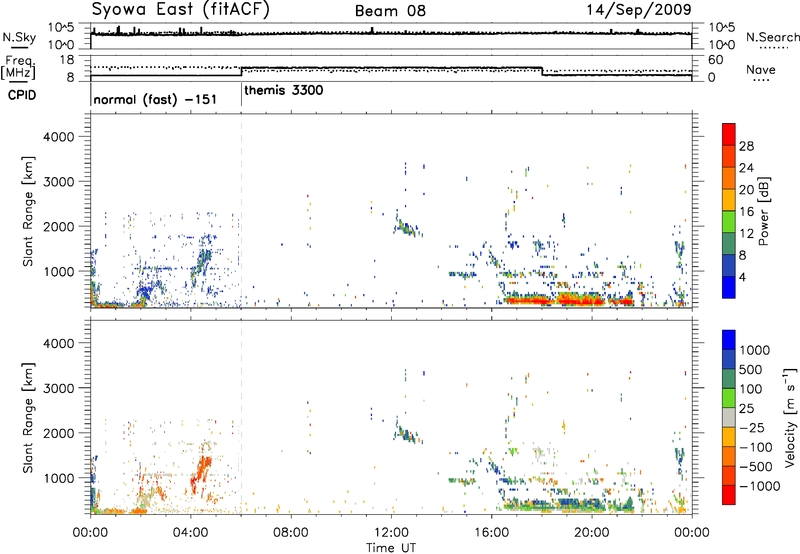Click the '3000' tick on velocity panel
Viewport: 800px width, 554px height.
click(x=59, y=388)
